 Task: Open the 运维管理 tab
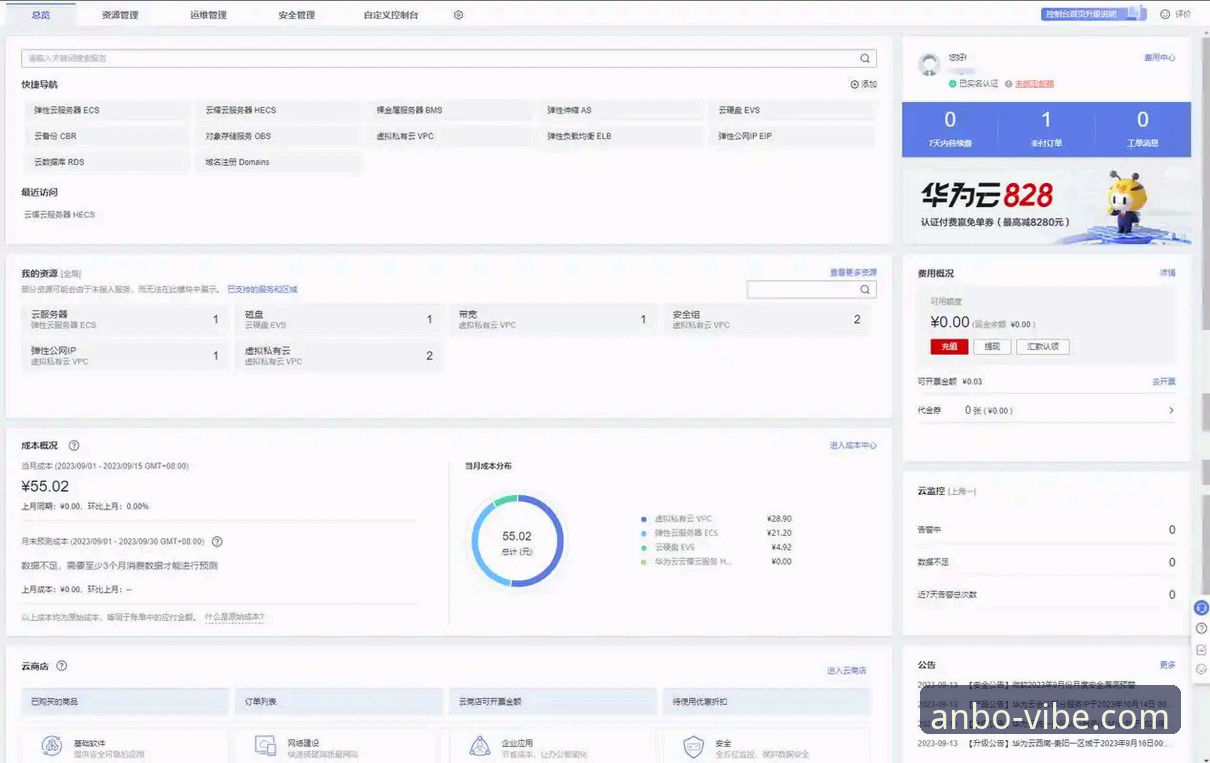208,15
